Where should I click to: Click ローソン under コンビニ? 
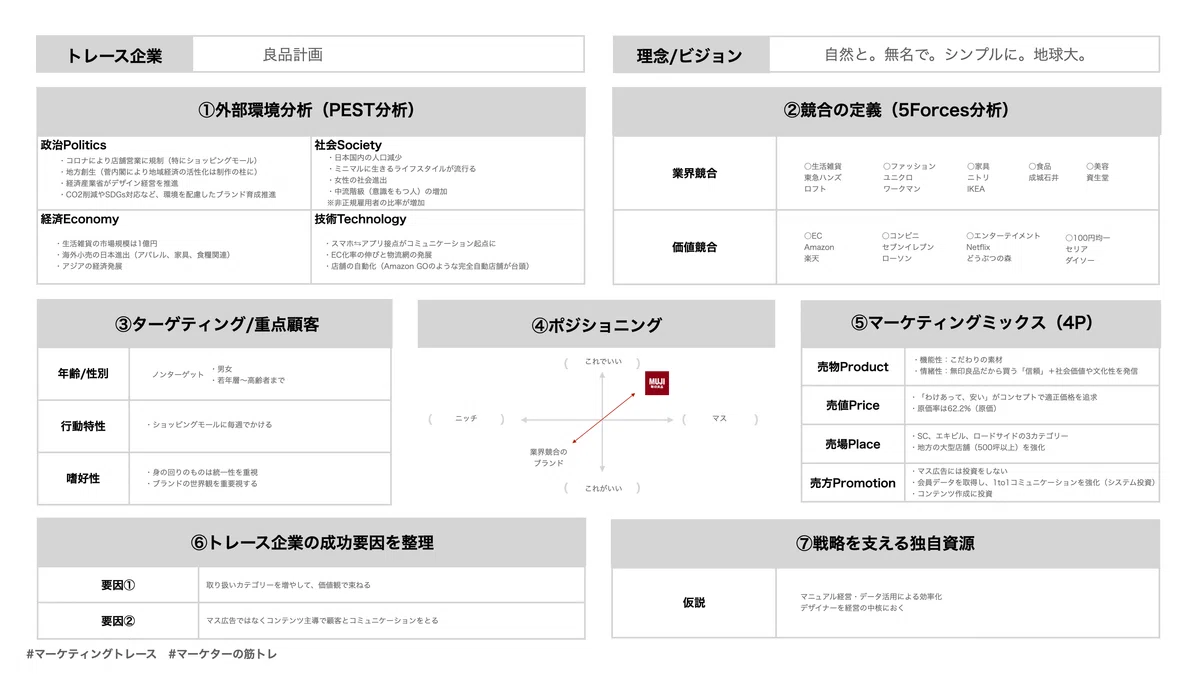coord(897,258)
